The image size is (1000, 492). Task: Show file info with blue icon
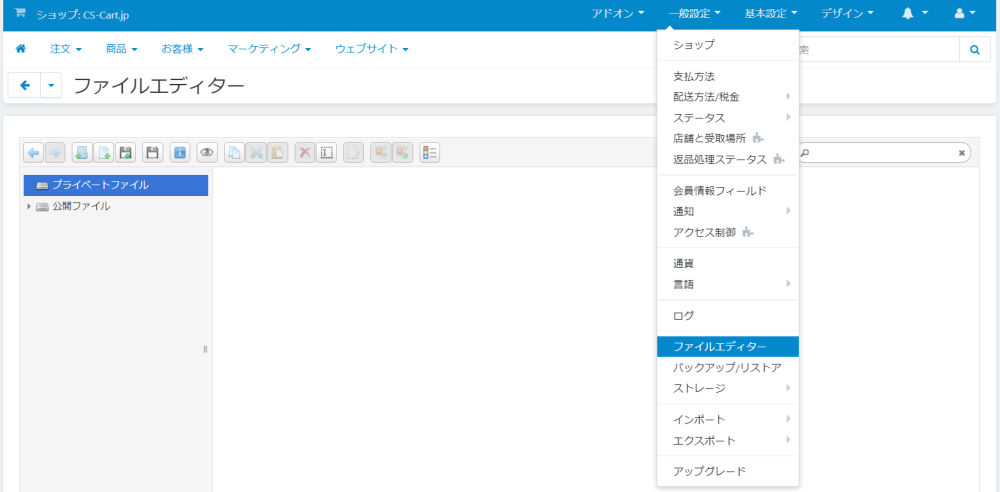pyautogui.click(x=180, y=153)
